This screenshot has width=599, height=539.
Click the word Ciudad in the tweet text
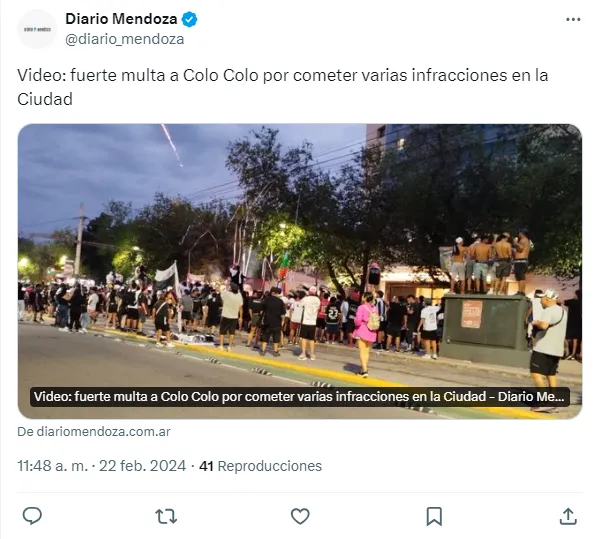point(45,99)
